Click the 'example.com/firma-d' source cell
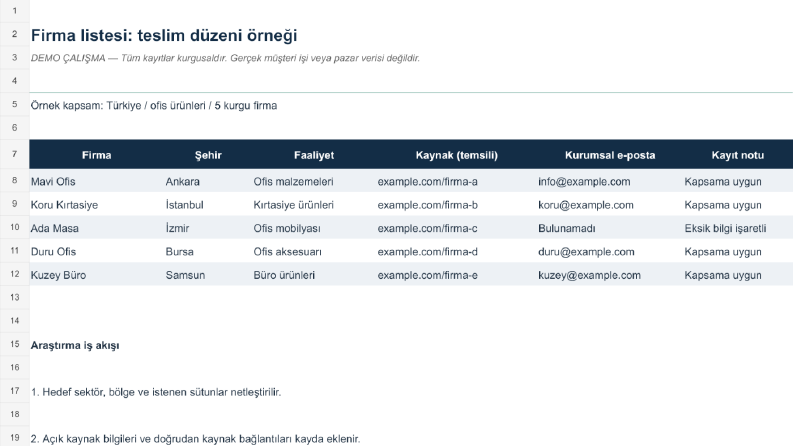Screen dimensions: 793x446 427,252
